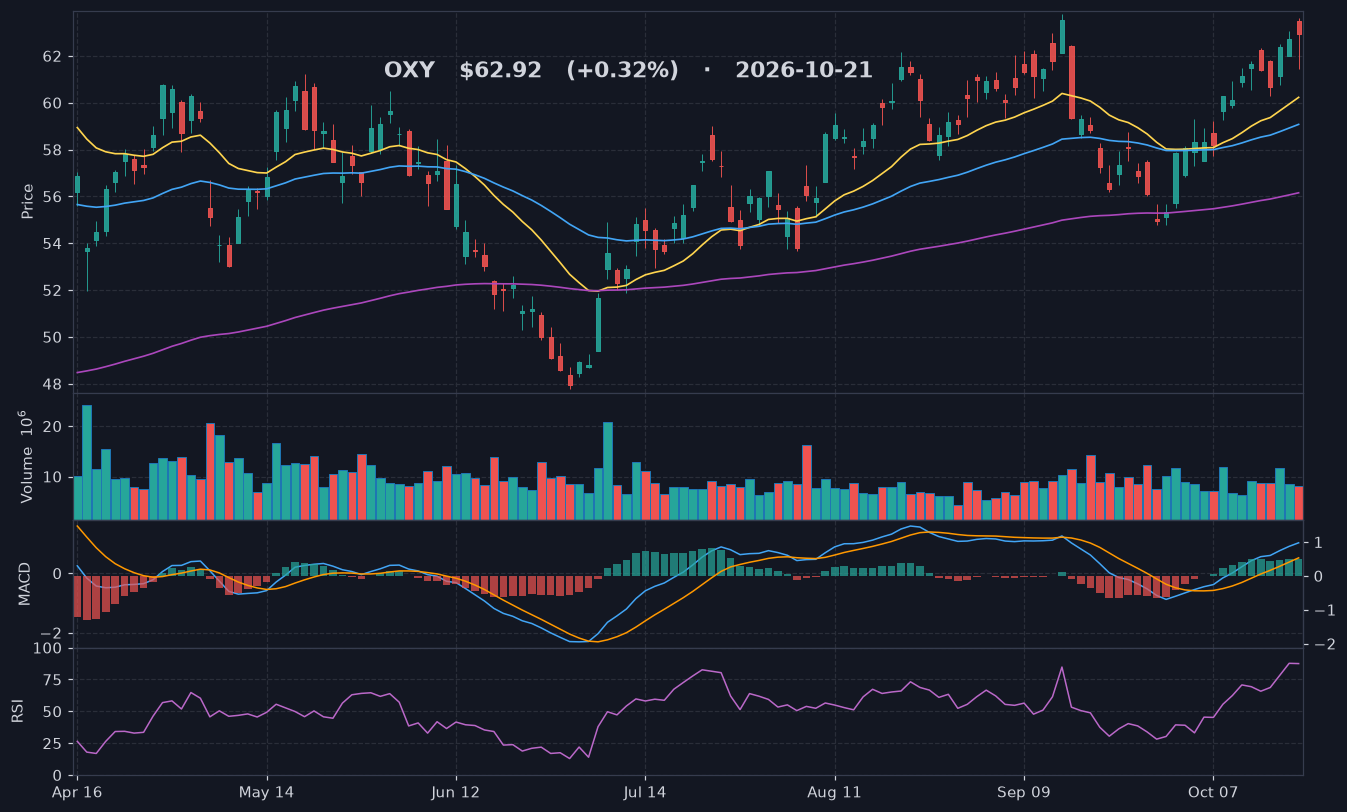This screenshot has width=1347, height=812.
Task: Click the 62 price tick label
Action: click(52, 56)
